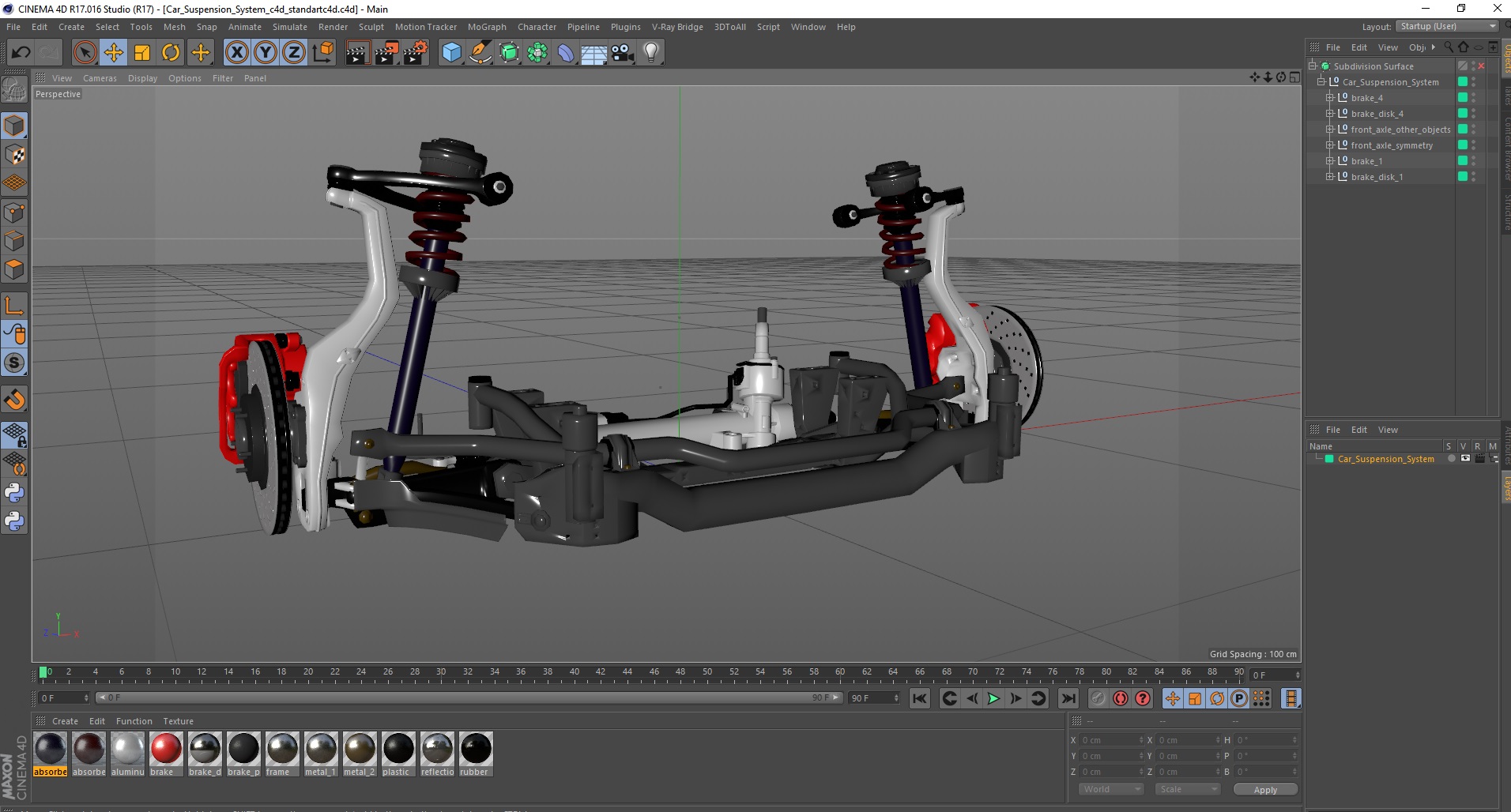1511x812 pixels.
Task: Open the MoGraph menu
Action: click(x=487, y=27)
